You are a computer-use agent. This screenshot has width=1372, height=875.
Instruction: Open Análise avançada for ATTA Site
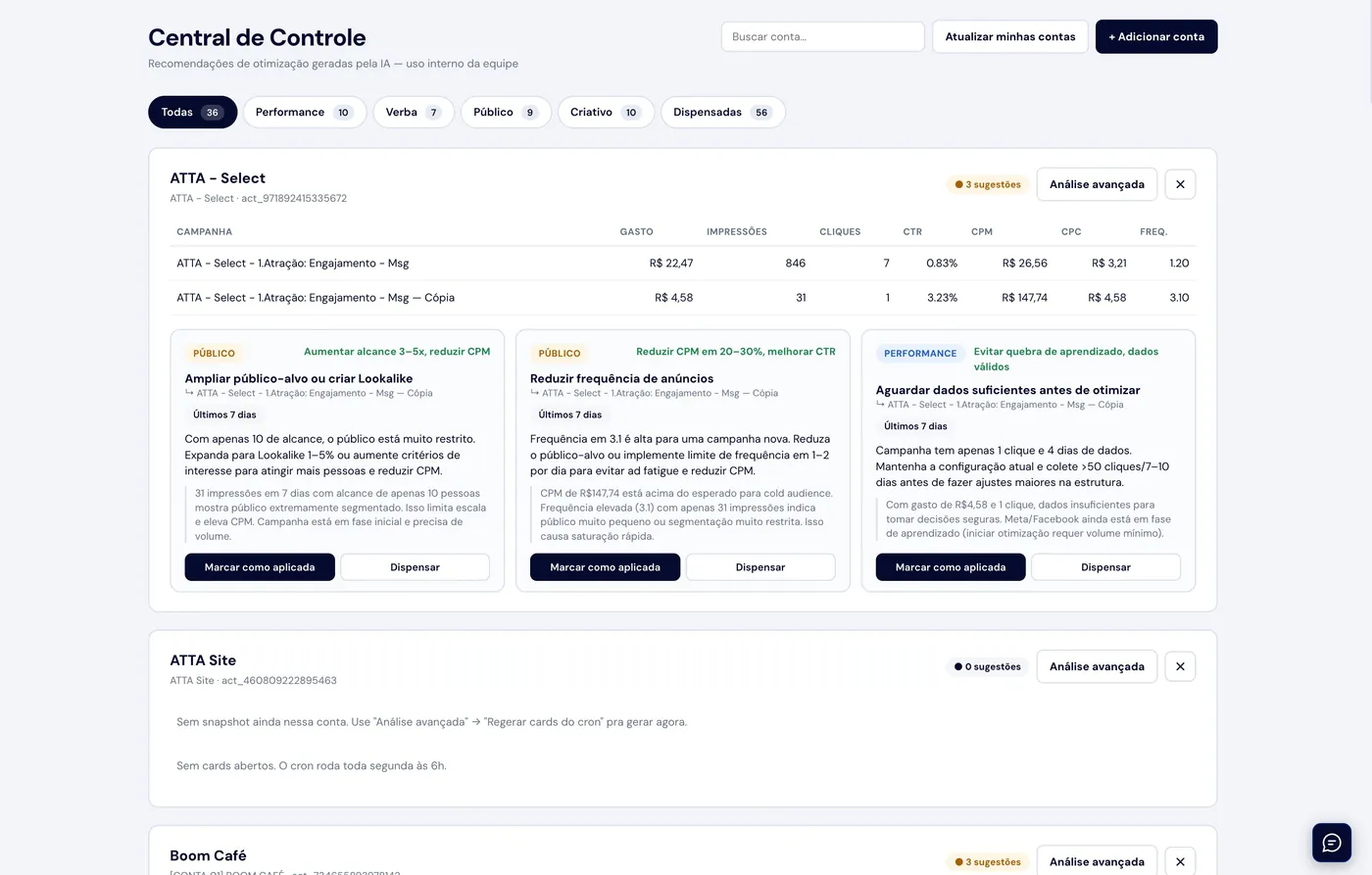1097,666
